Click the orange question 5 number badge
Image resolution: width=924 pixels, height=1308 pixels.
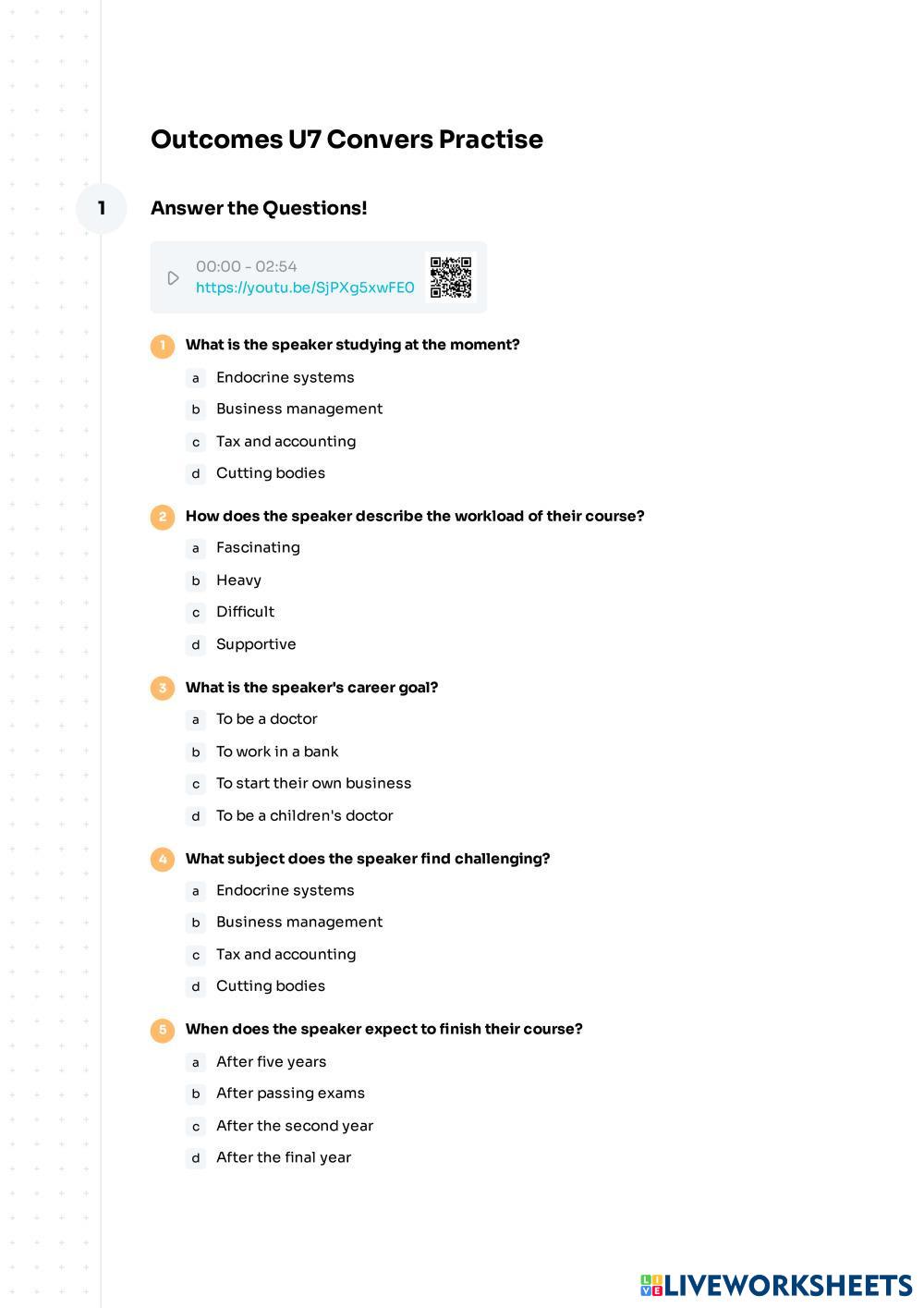pyautogui.click(x=163, y=1030)
